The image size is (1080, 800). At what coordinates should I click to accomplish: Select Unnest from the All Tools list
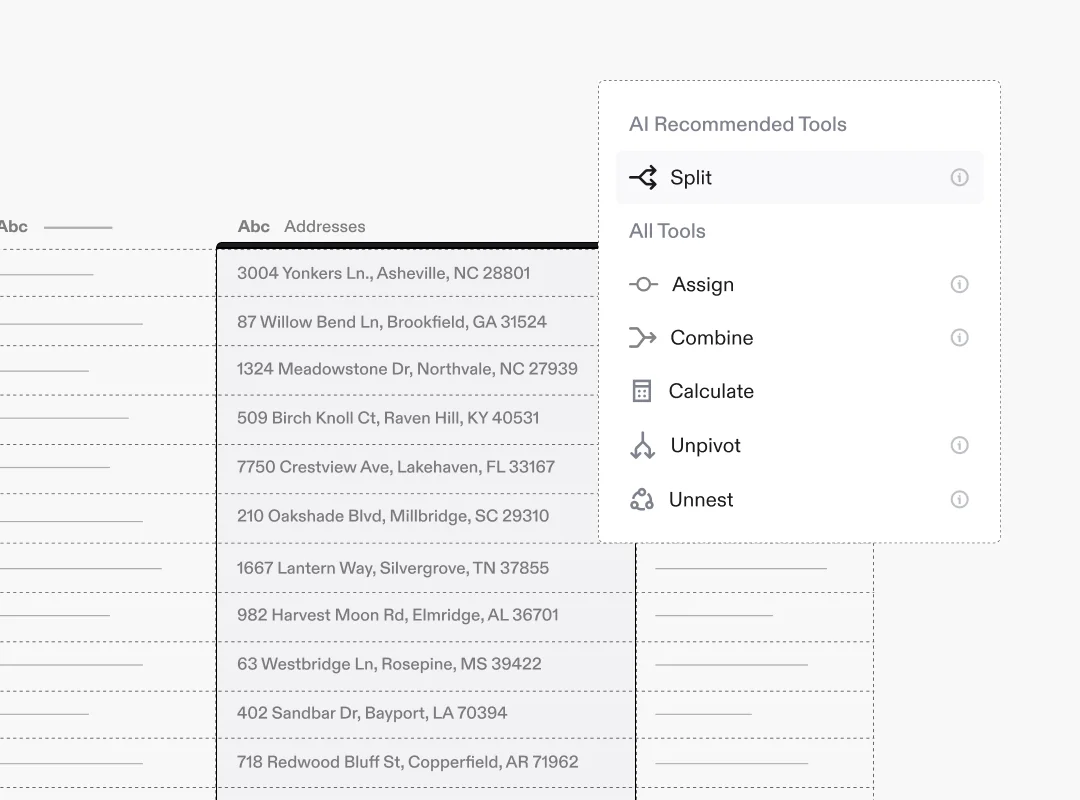click(701, 499)
